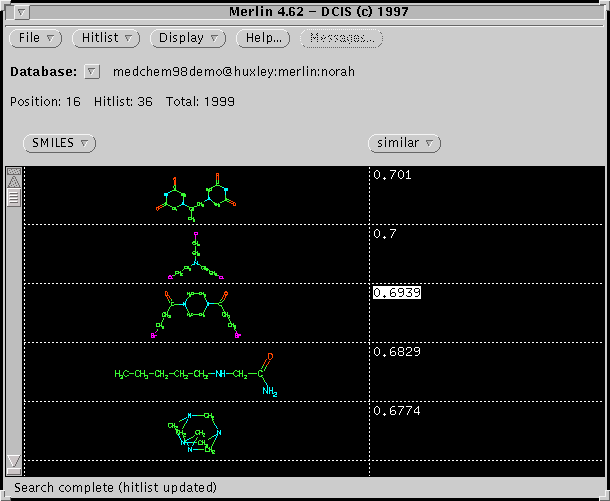
Task: Expand the SMILES column dropdown
Action: click(x=58, y=143)
